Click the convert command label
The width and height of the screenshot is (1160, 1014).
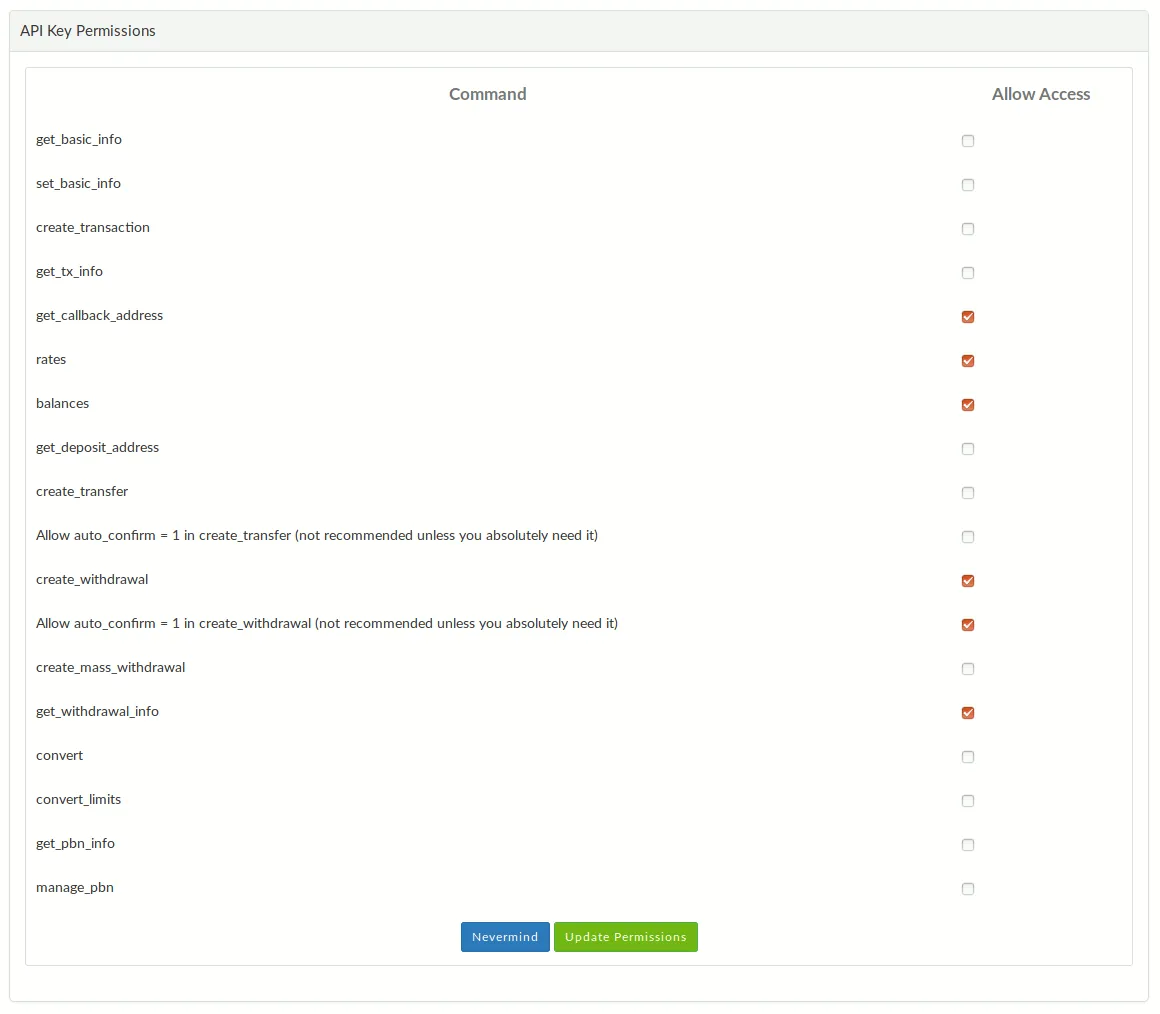(59, 755)
